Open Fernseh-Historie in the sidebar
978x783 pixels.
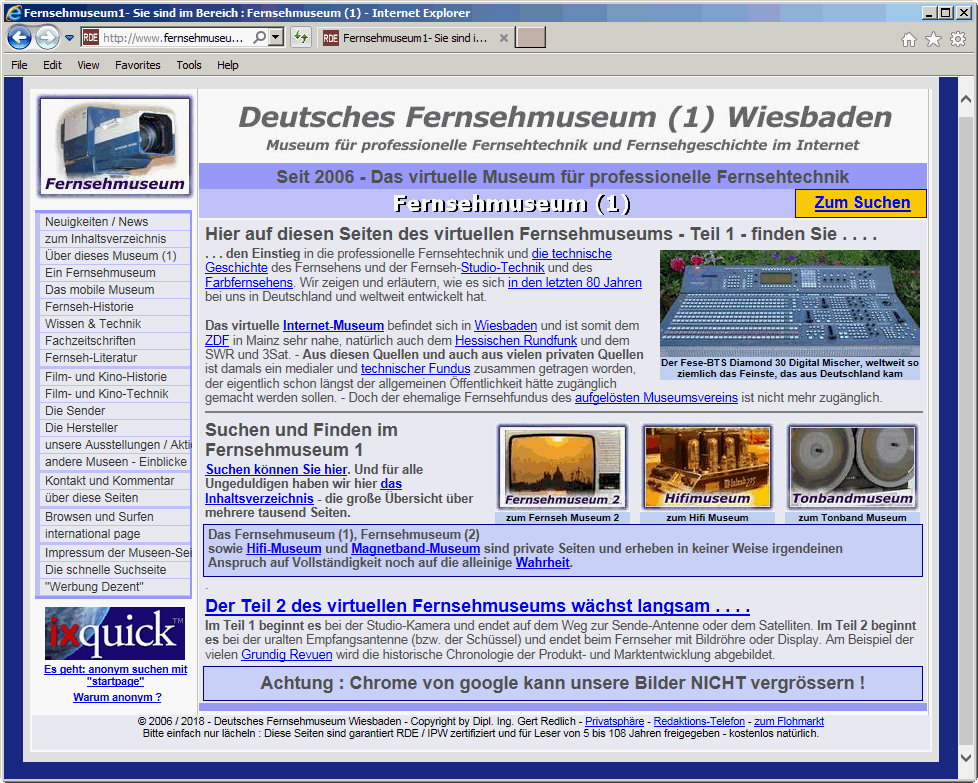coord(115,306)
